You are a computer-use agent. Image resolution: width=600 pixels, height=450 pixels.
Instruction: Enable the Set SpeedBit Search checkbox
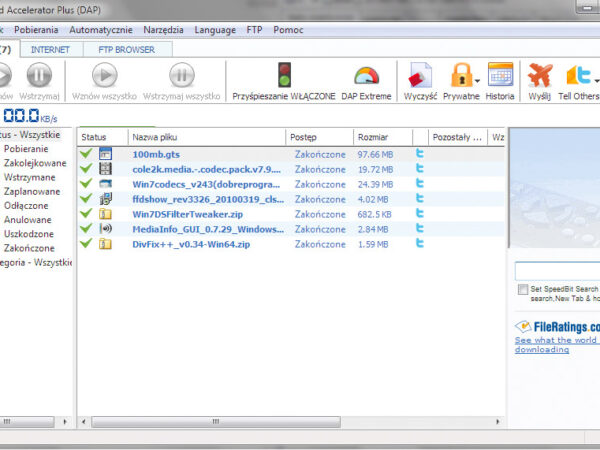(523, 289)
